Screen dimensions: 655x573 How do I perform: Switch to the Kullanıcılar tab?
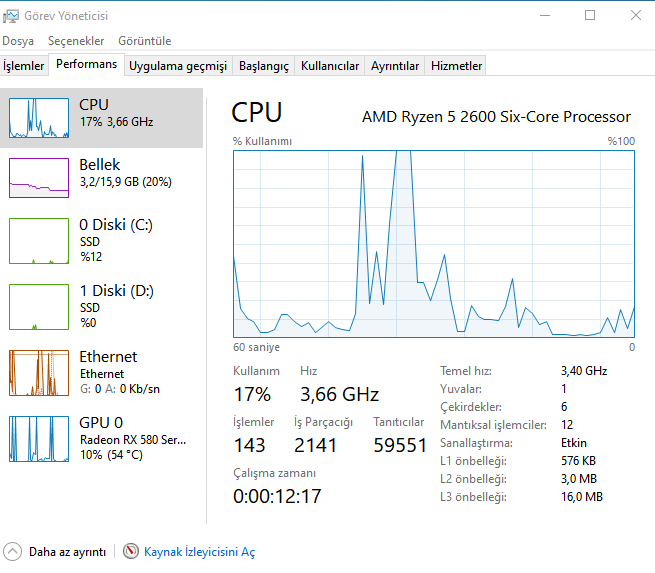(330, 66)
